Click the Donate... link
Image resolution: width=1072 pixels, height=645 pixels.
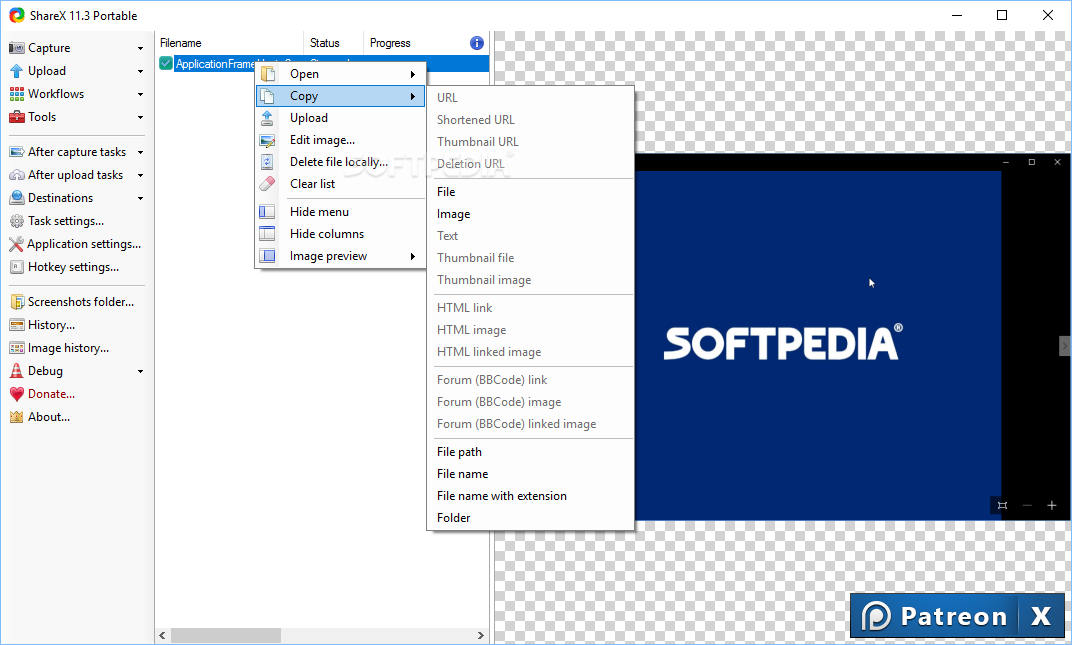pyautogui.click(x=51, y=394)
